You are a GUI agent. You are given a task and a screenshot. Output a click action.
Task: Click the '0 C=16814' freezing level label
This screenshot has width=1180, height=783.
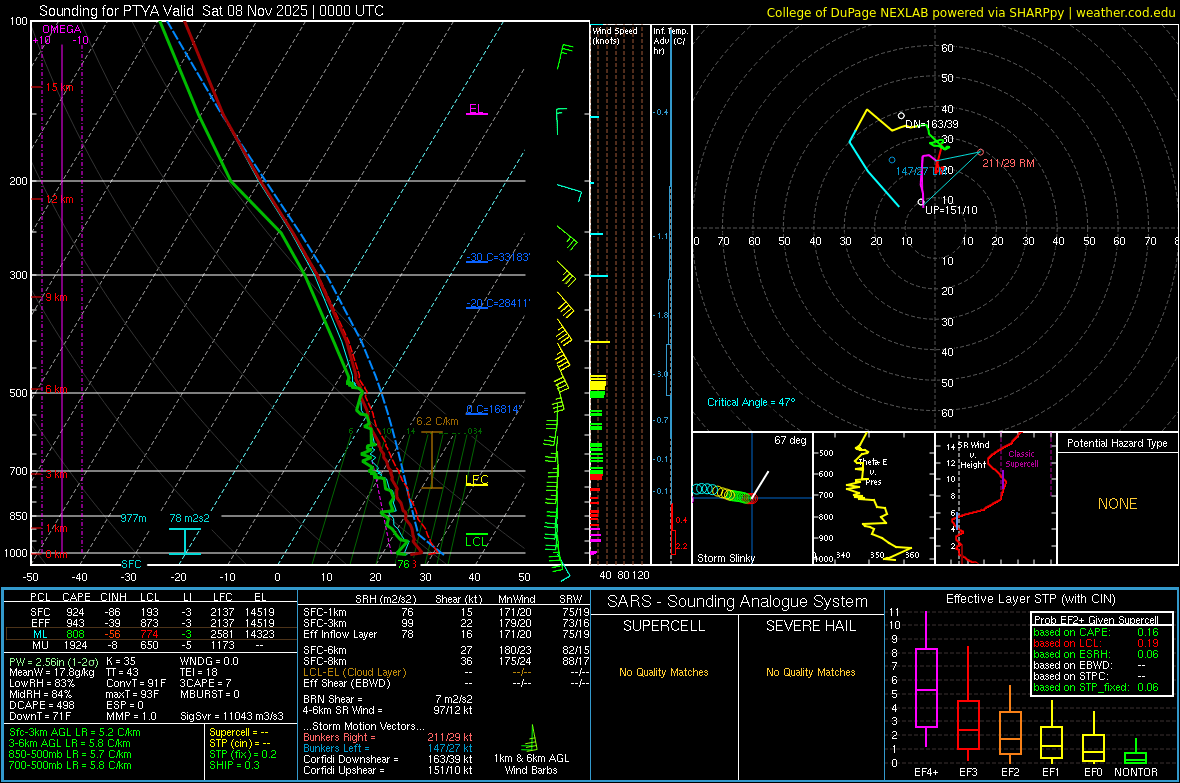493,410
